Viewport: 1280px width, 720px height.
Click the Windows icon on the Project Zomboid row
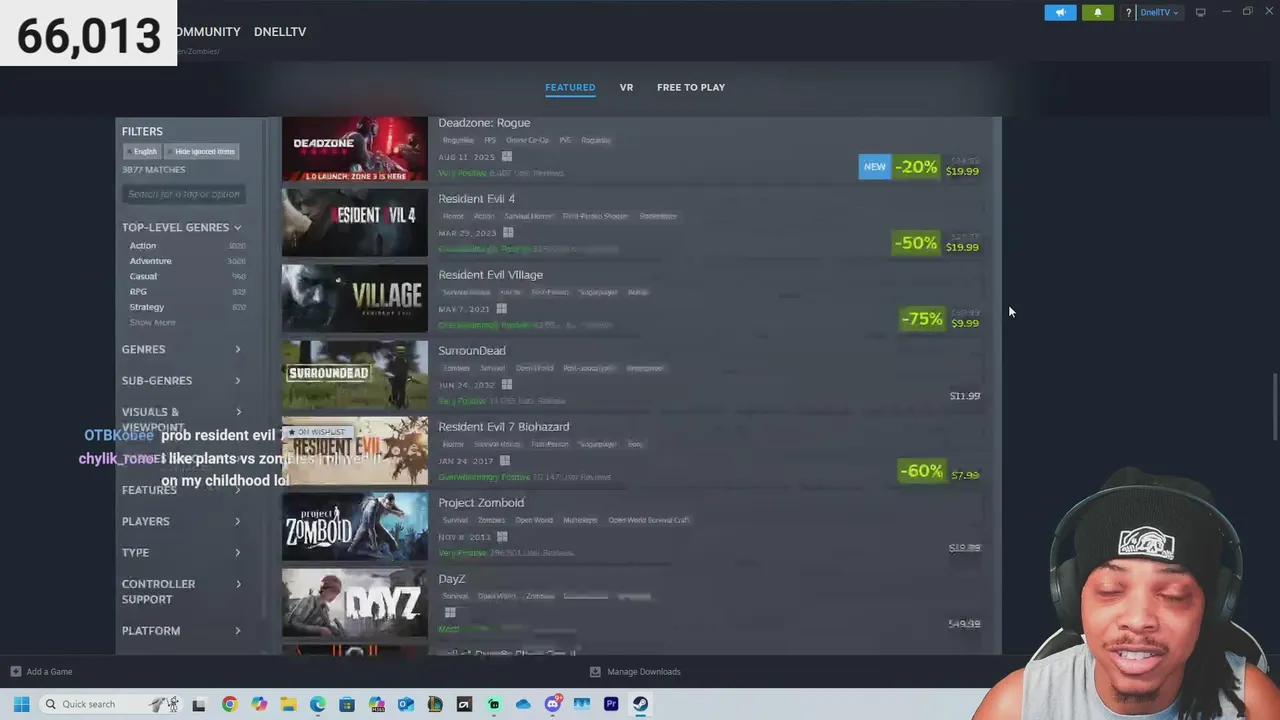click(502, 537)
